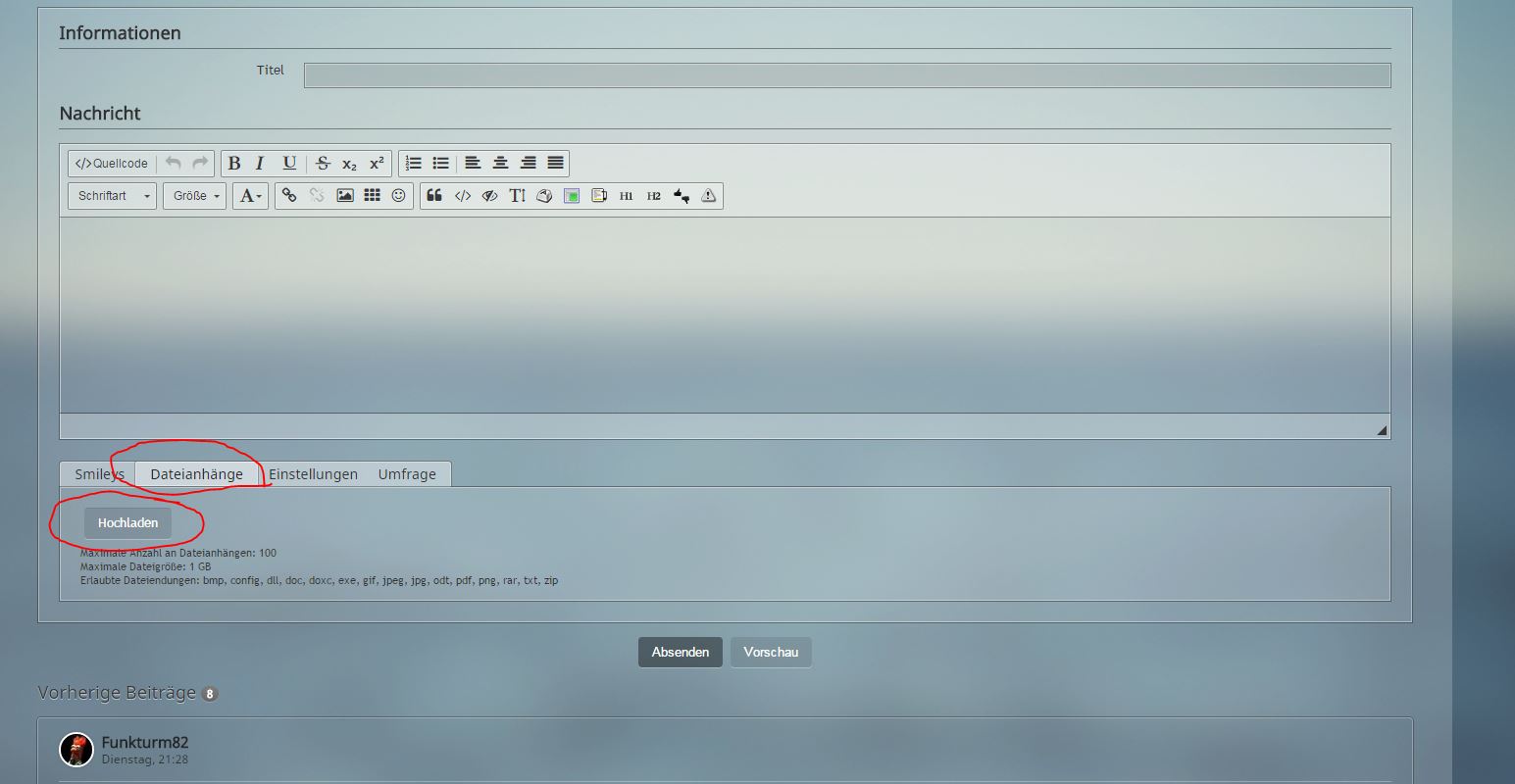Toggle superscript formatting
The height and width of the screenshot is (784, 1515).
[x=377, y=164]
